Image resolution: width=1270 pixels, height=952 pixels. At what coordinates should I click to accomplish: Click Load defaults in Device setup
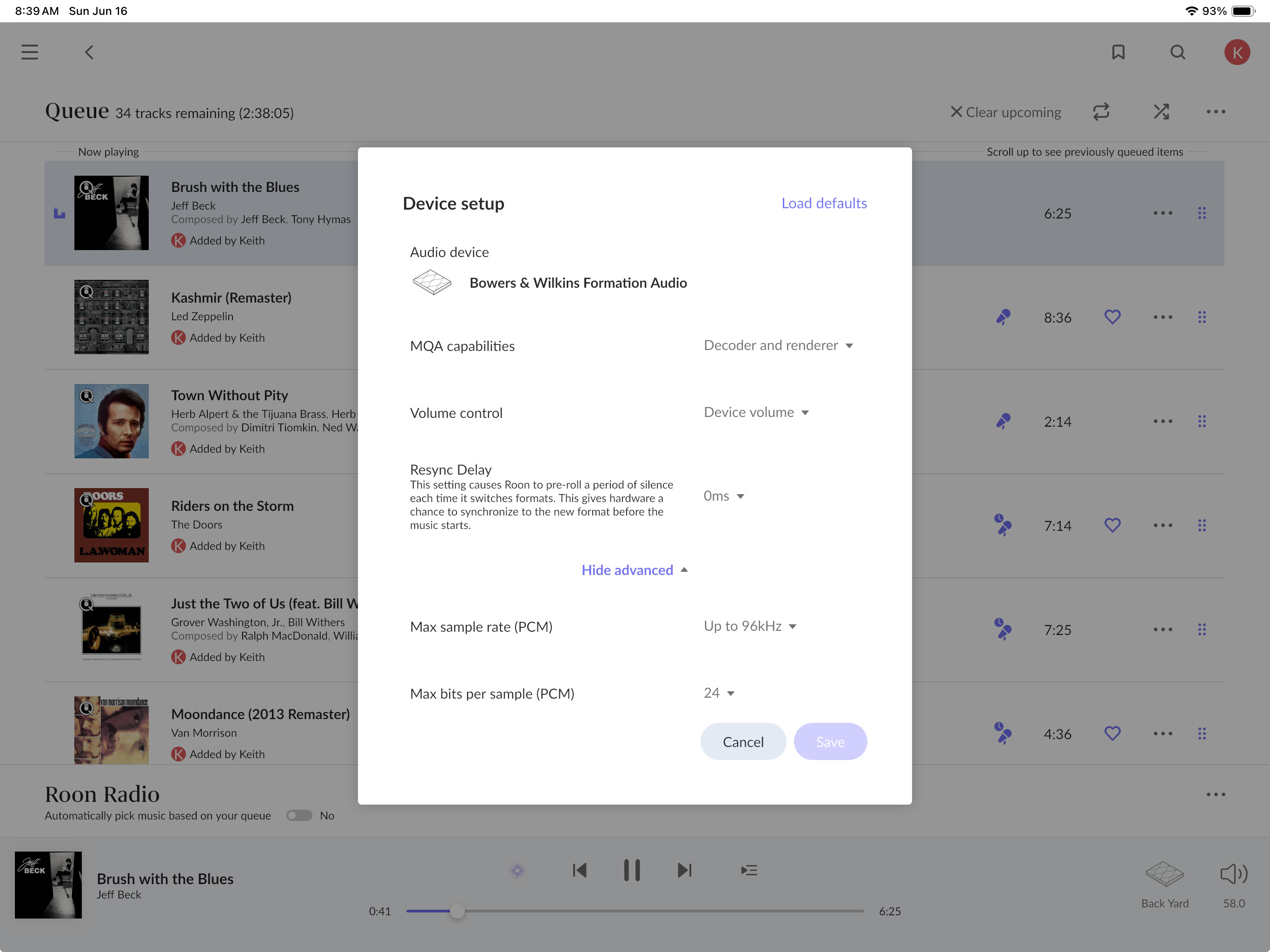pyautogui.click(x=824, y=203)
